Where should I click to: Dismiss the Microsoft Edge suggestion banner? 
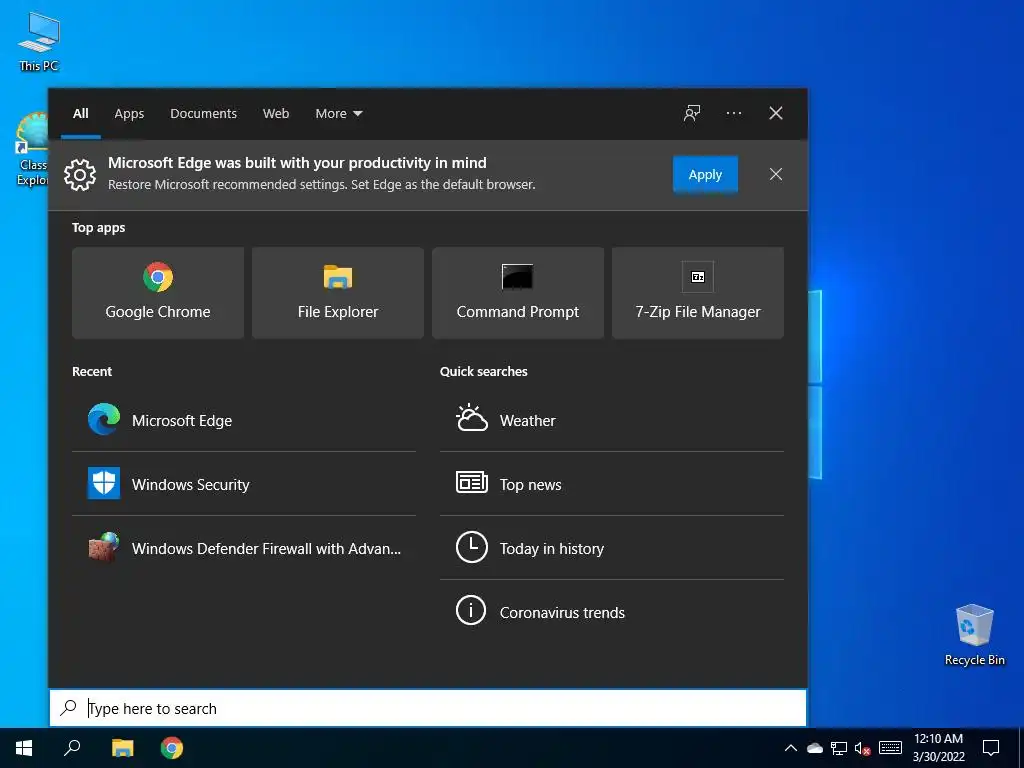coord(776,174)
